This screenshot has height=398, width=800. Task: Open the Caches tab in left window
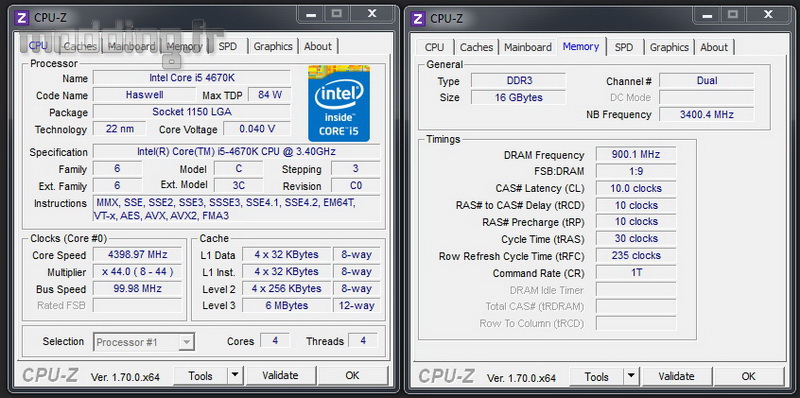click(80, 46)
